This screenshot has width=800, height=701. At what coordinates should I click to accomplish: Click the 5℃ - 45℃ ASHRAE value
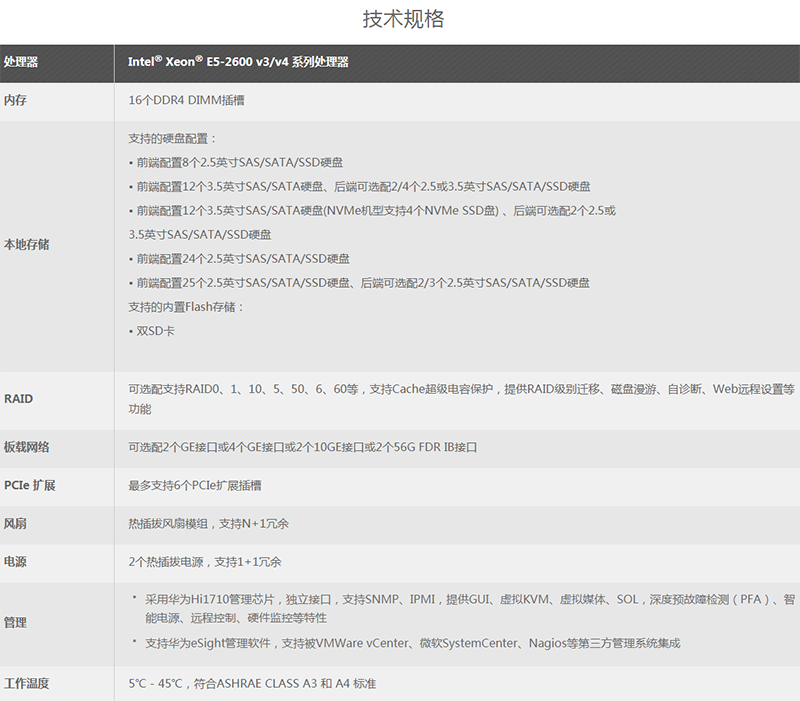click(x=252, y=684)
